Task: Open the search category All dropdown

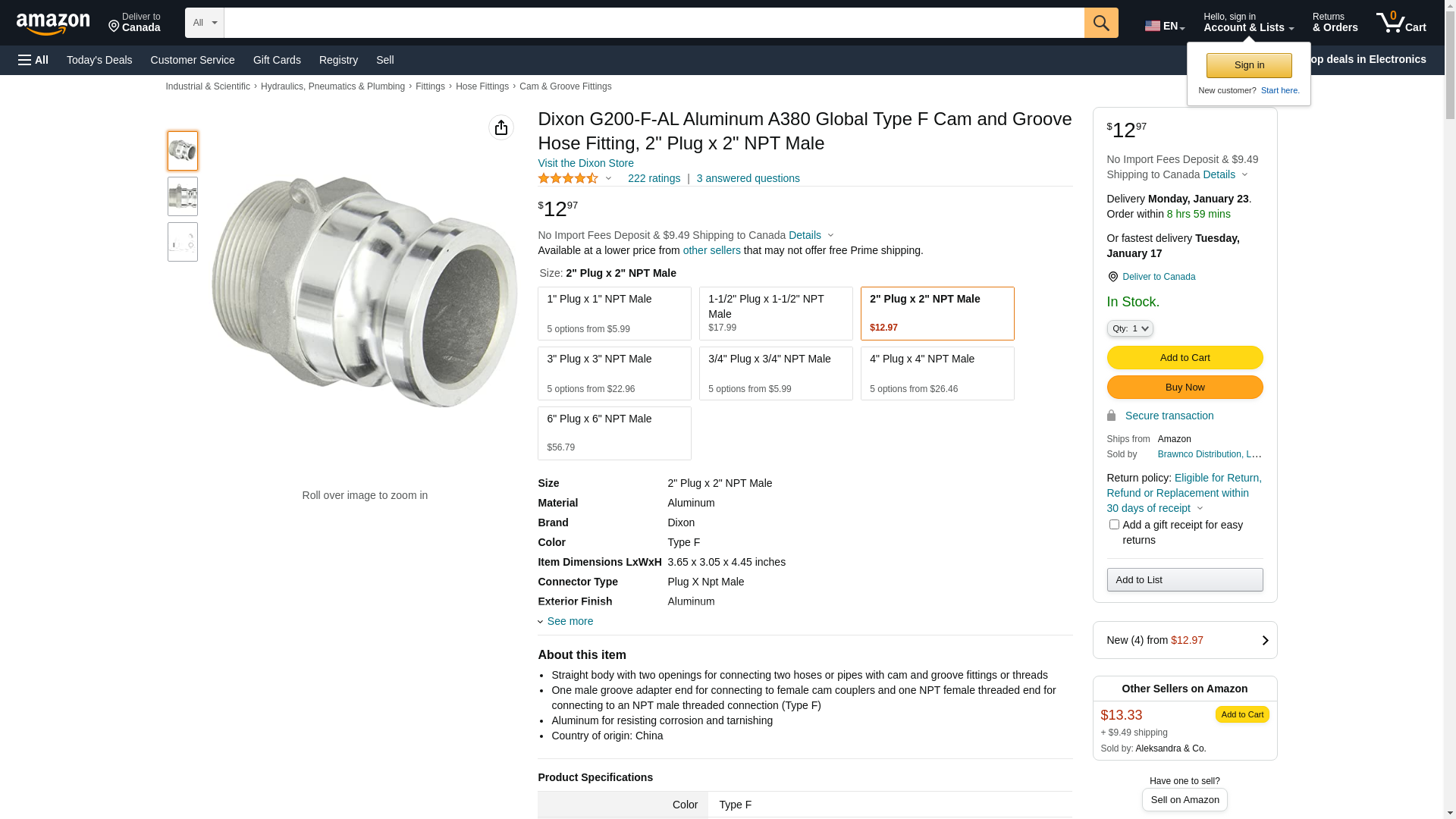Action: [x=204, y=23]
